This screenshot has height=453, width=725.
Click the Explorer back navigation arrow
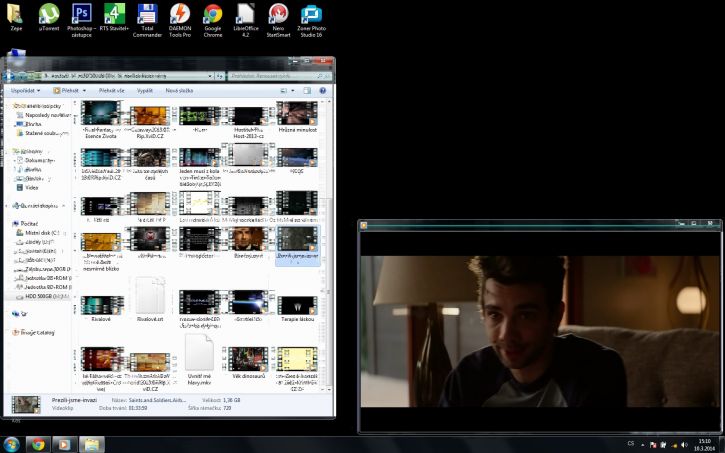9,76
